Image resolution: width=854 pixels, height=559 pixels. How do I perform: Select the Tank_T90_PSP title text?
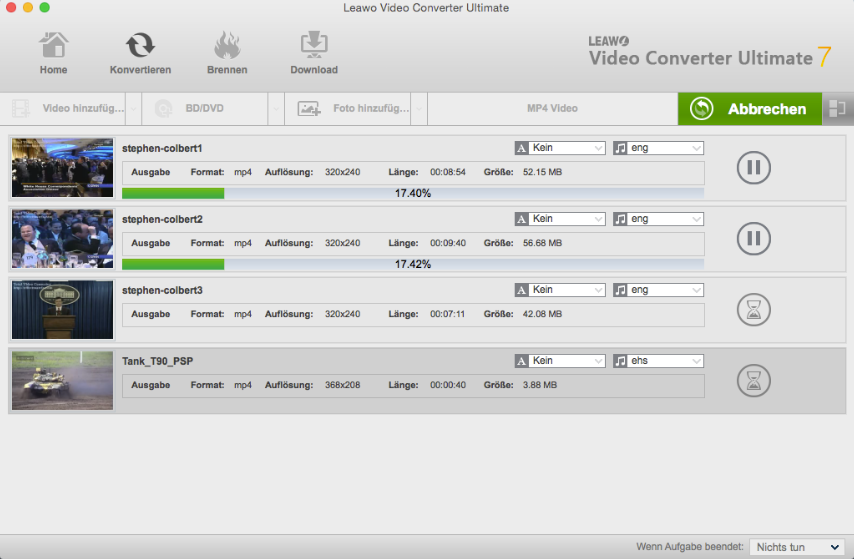point(157,361)
